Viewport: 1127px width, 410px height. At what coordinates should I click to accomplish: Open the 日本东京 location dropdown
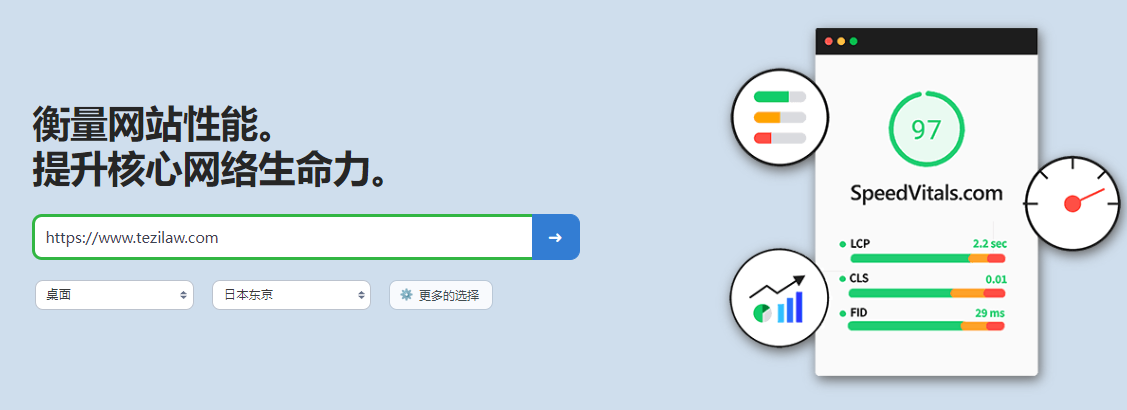pos(291,295)
